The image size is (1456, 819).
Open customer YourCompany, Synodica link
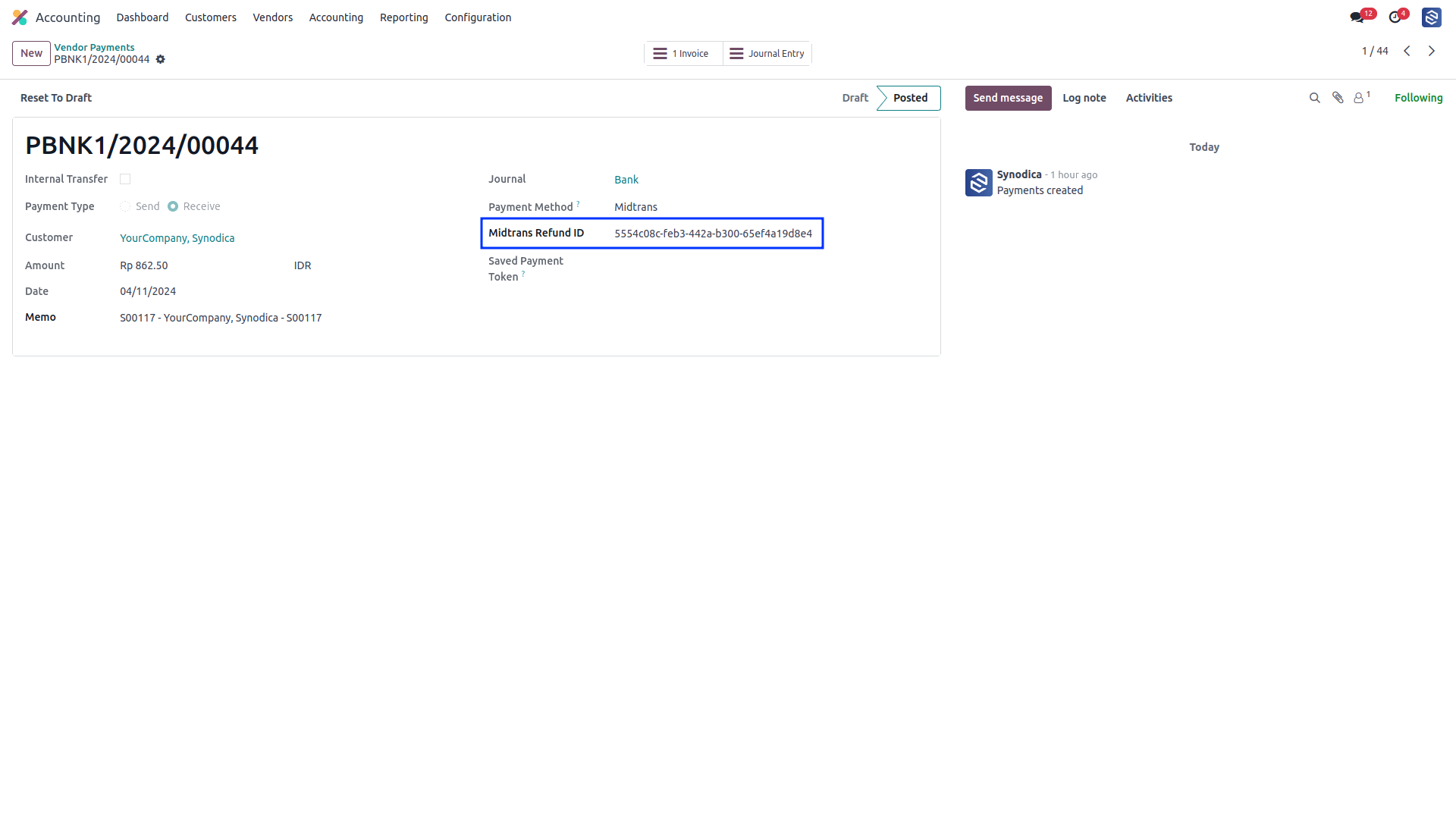point(177,239)
